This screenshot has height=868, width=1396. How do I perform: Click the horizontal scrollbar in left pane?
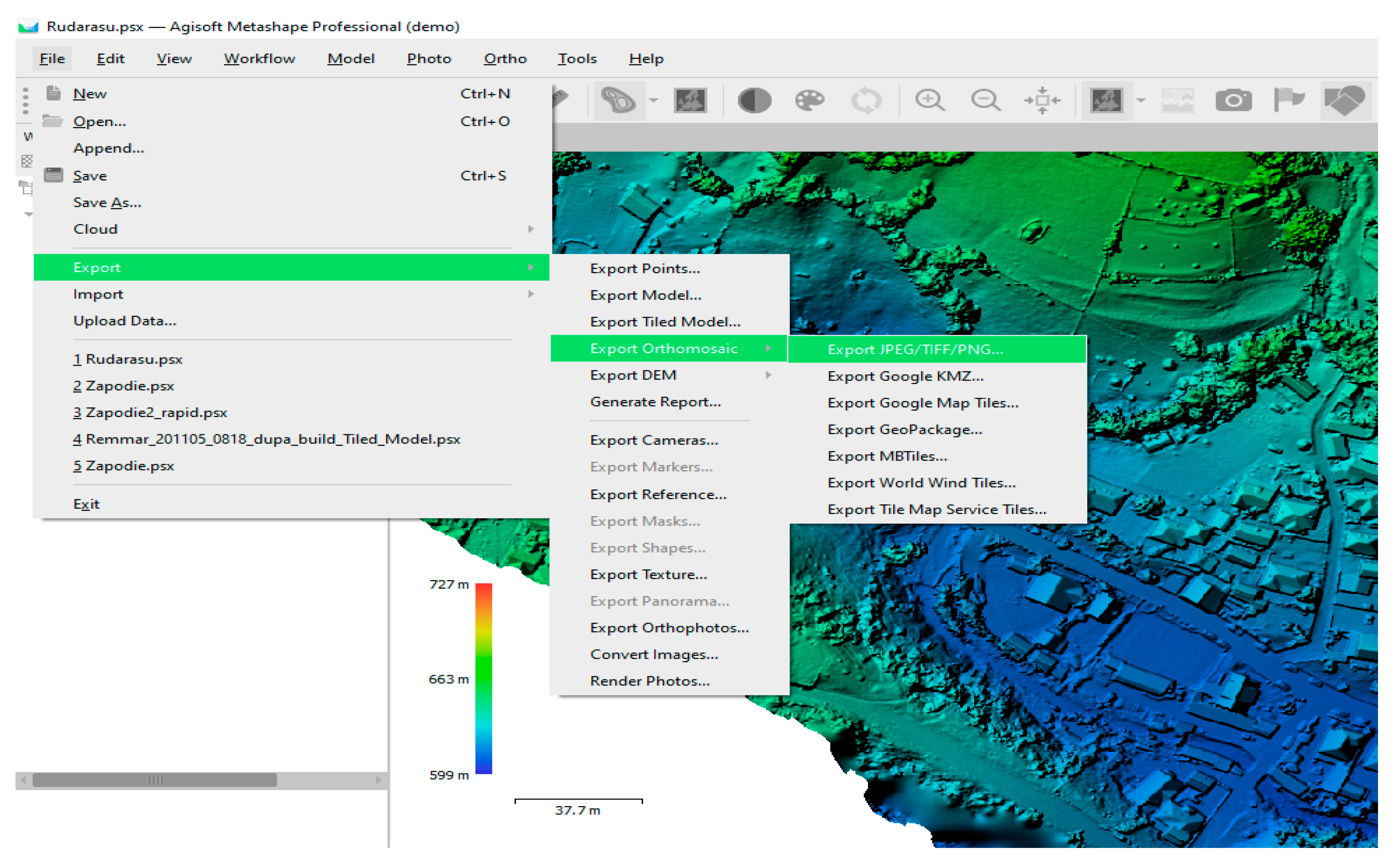coord(154,779)
